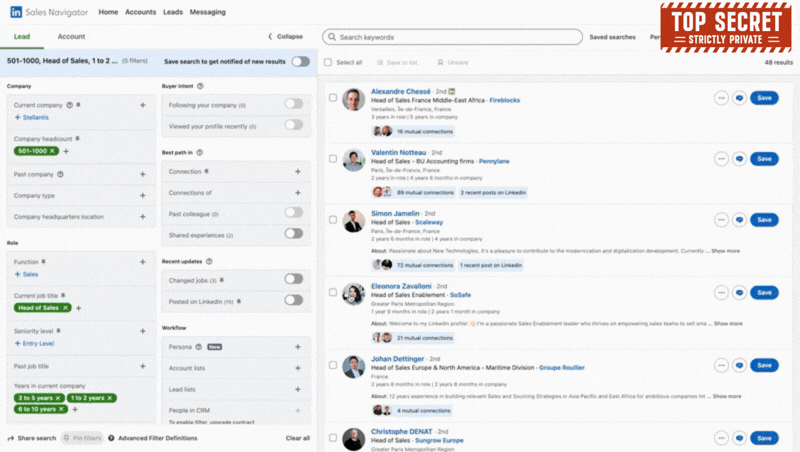Check the Select all checkbox

329,62
